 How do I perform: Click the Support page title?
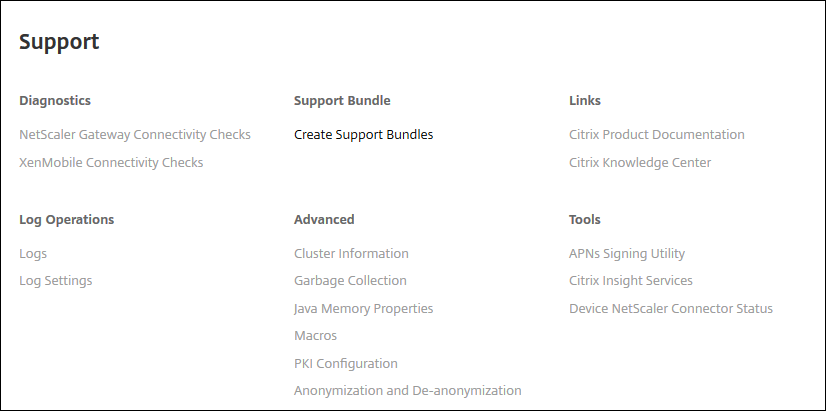pos(59,42)
